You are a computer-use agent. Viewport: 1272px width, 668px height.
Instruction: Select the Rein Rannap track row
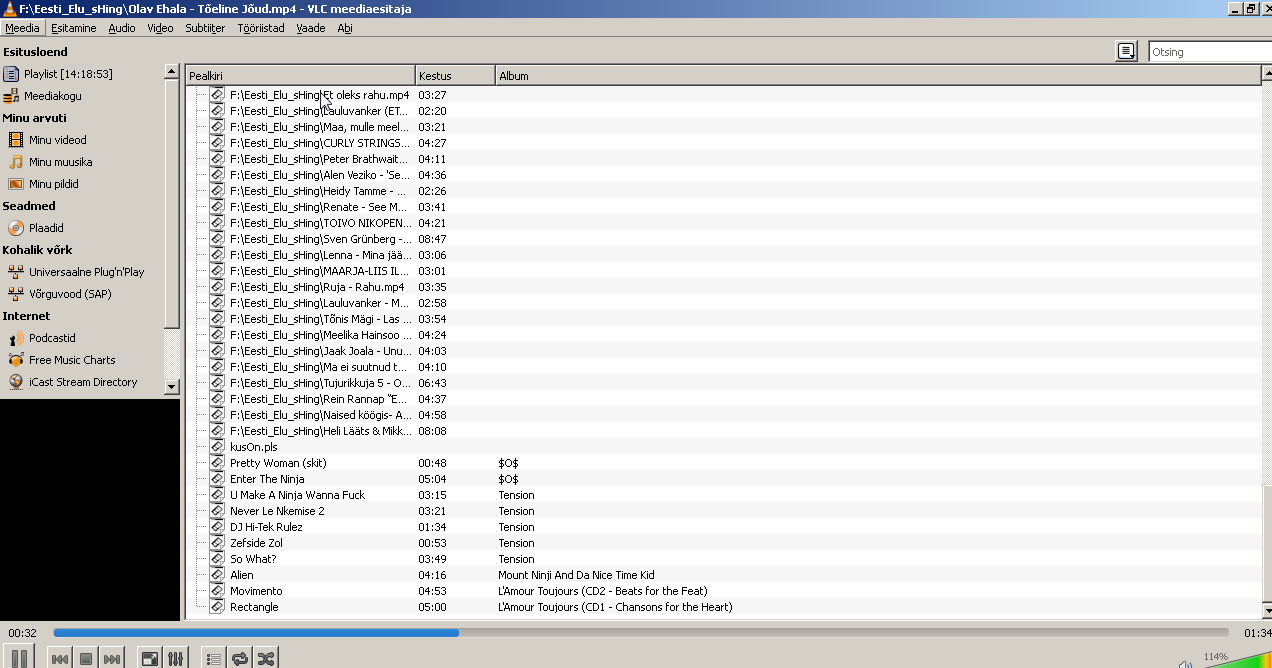click(724, 399)
